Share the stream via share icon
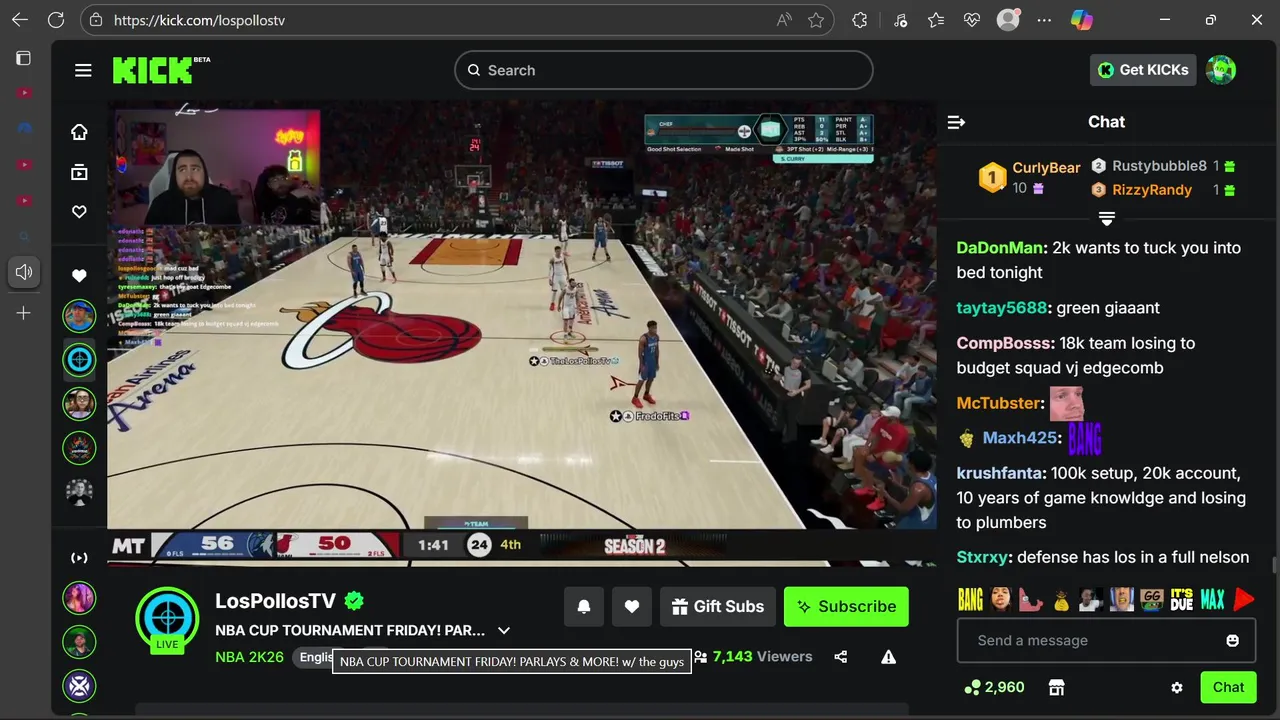The image size is (1280, 720). [x=840, y=657]
